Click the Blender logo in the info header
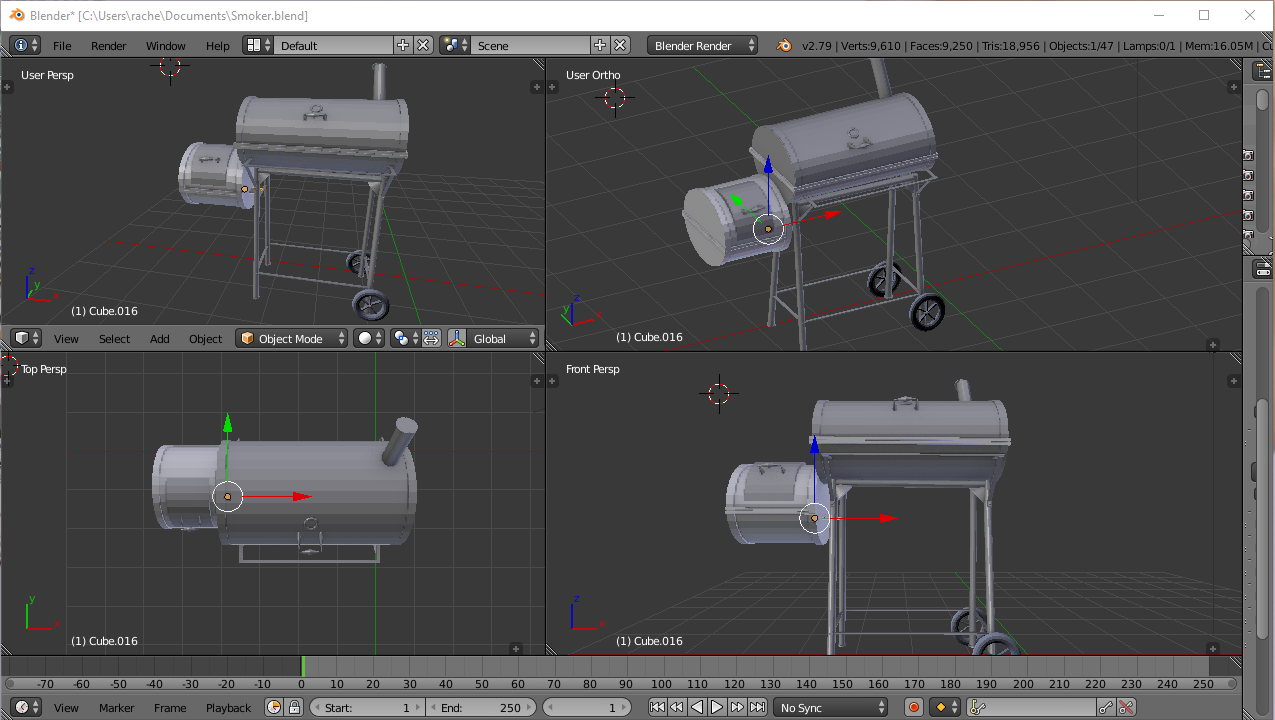Viewport: 1275px width, 720px height. tap(784, 45)
